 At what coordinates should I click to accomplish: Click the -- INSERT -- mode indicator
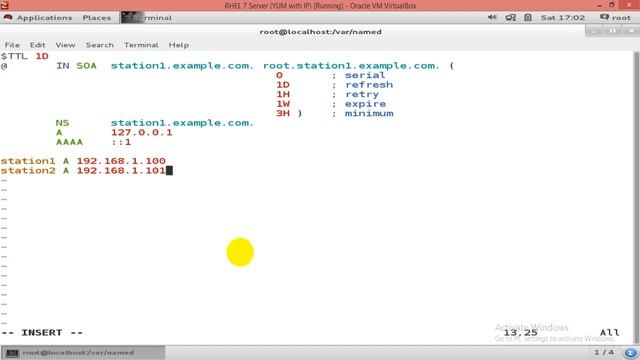point(42,333)
